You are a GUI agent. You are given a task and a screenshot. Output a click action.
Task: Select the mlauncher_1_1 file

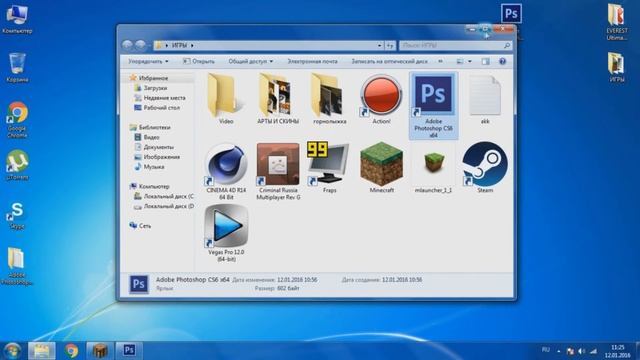[x=433, y=167]
